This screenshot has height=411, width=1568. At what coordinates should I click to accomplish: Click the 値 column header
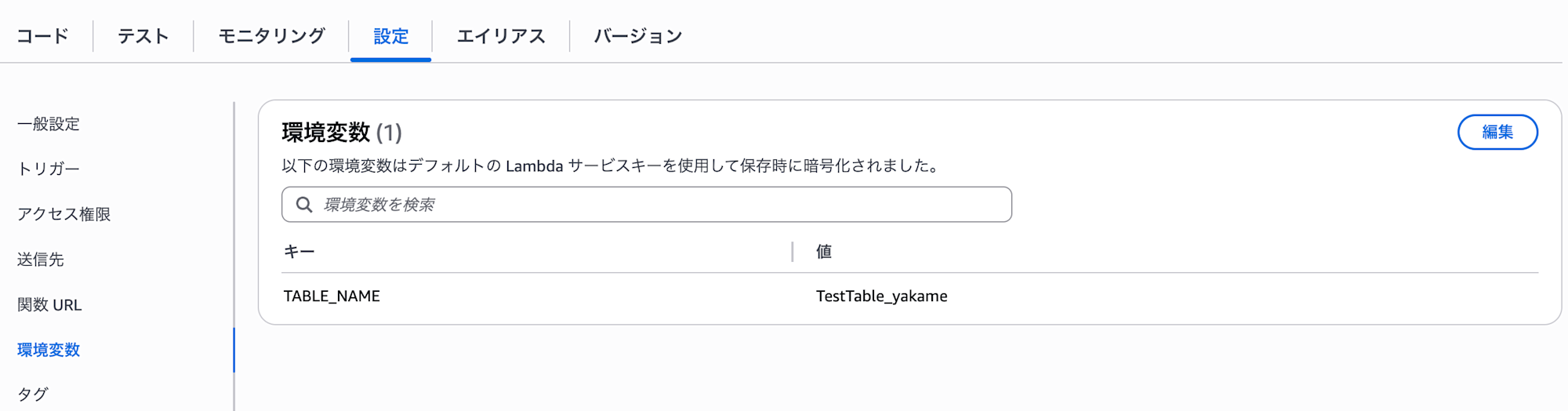click(824, 252)
